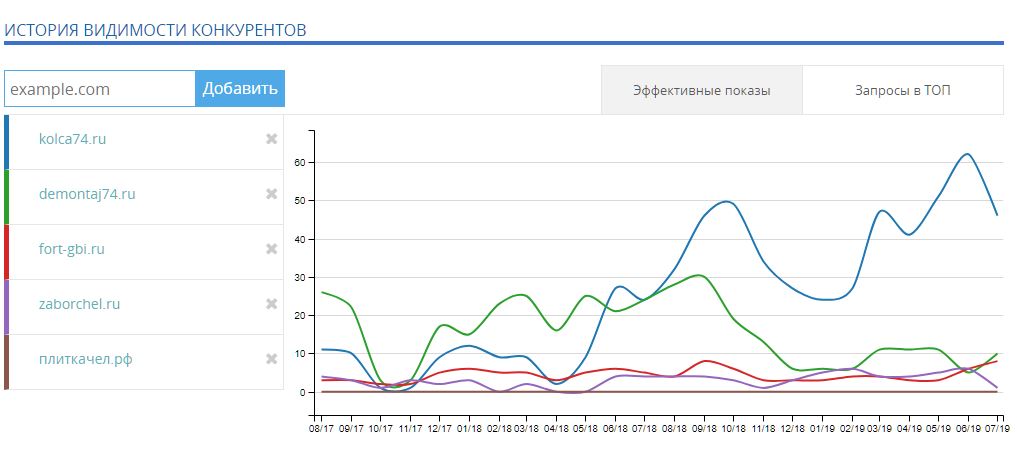
Task: Click the 08/17 label on the chart axis
Action: tap(321, 427)
